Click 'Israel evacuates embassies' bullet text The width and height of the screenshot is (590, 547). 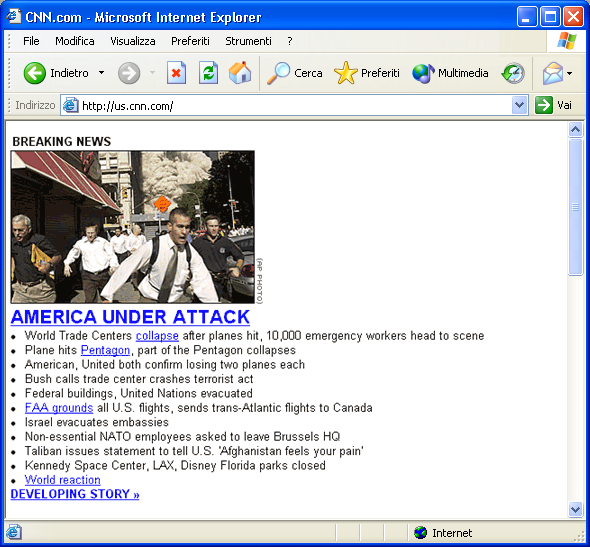click(x=97, y=422)
